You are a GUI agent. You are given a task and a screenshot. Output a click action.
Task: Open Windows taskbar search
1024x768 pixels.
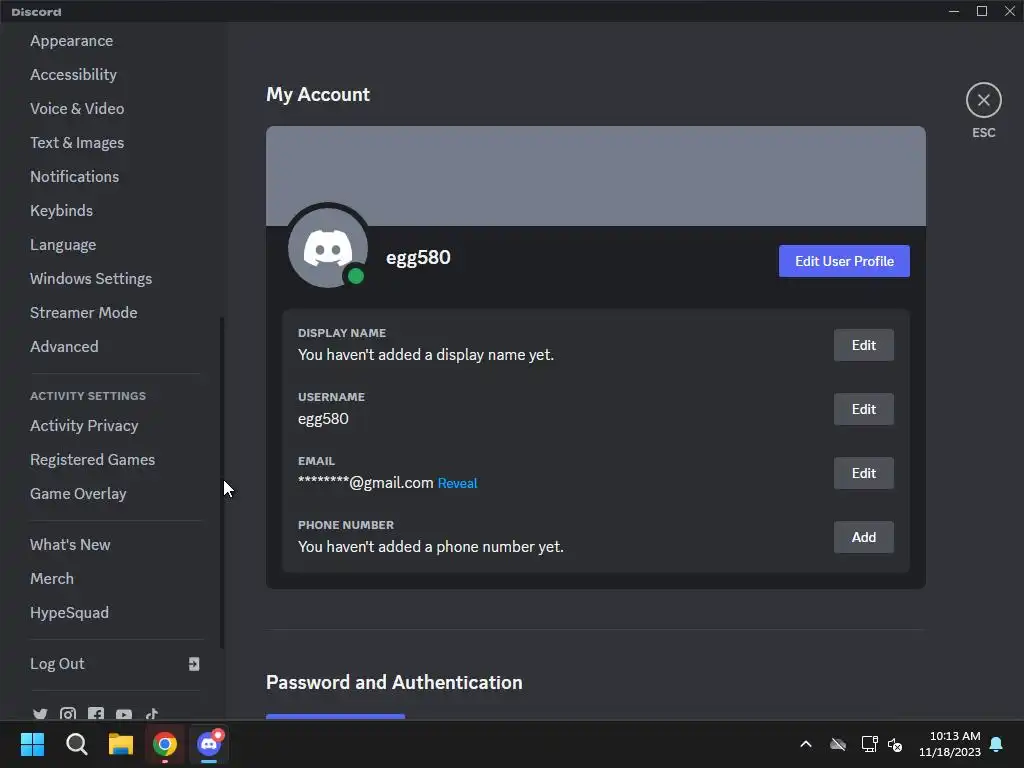coord(76,744)
